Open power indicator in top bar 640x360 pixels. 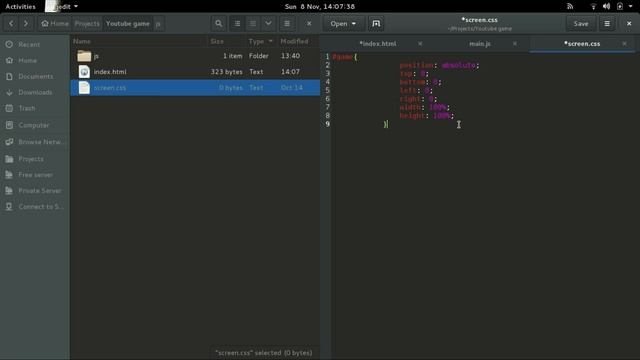coord(620,7)
